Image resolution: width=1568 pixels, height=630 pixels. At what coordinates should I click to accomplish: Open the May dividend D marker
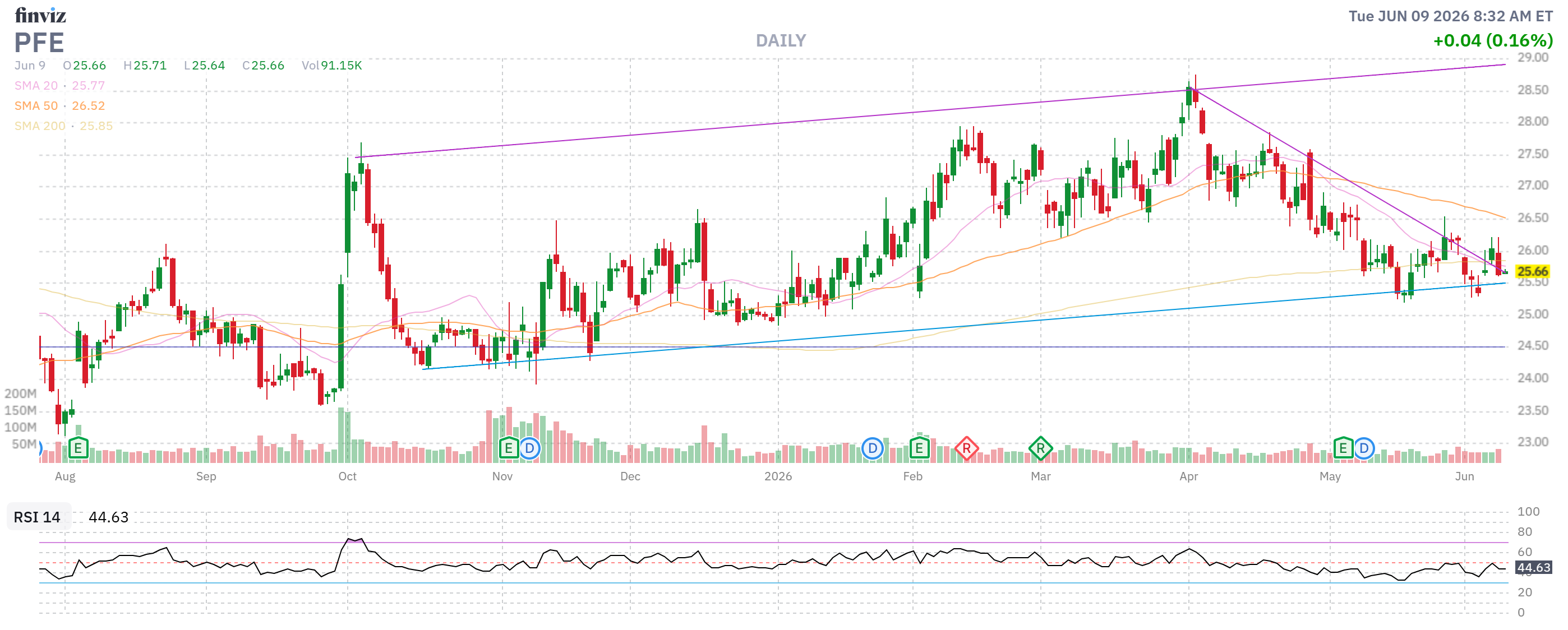click(x=1364, y=449)
